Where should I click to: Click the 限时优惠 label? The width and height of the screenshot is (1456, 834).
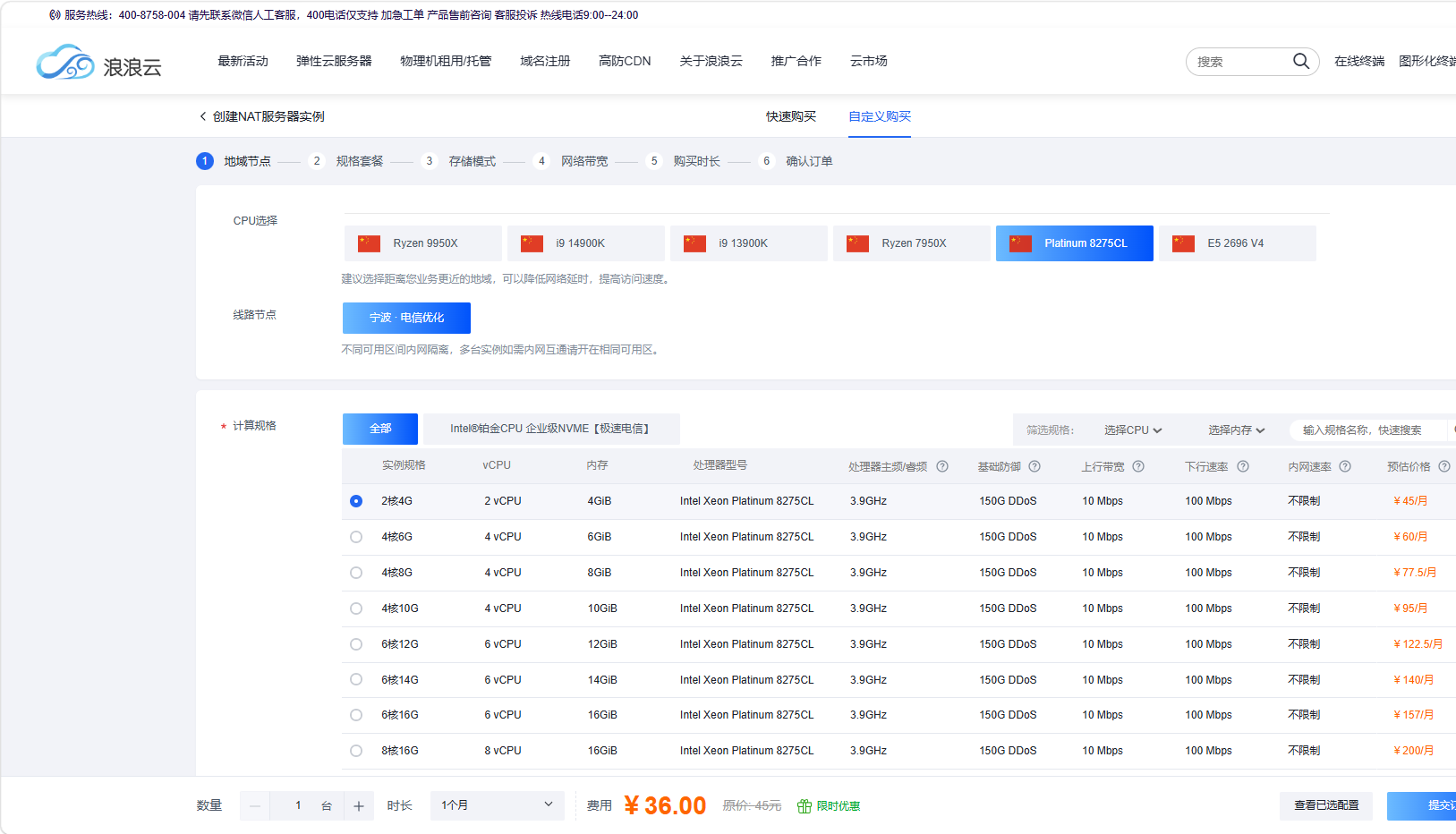[x=839, y=806]
